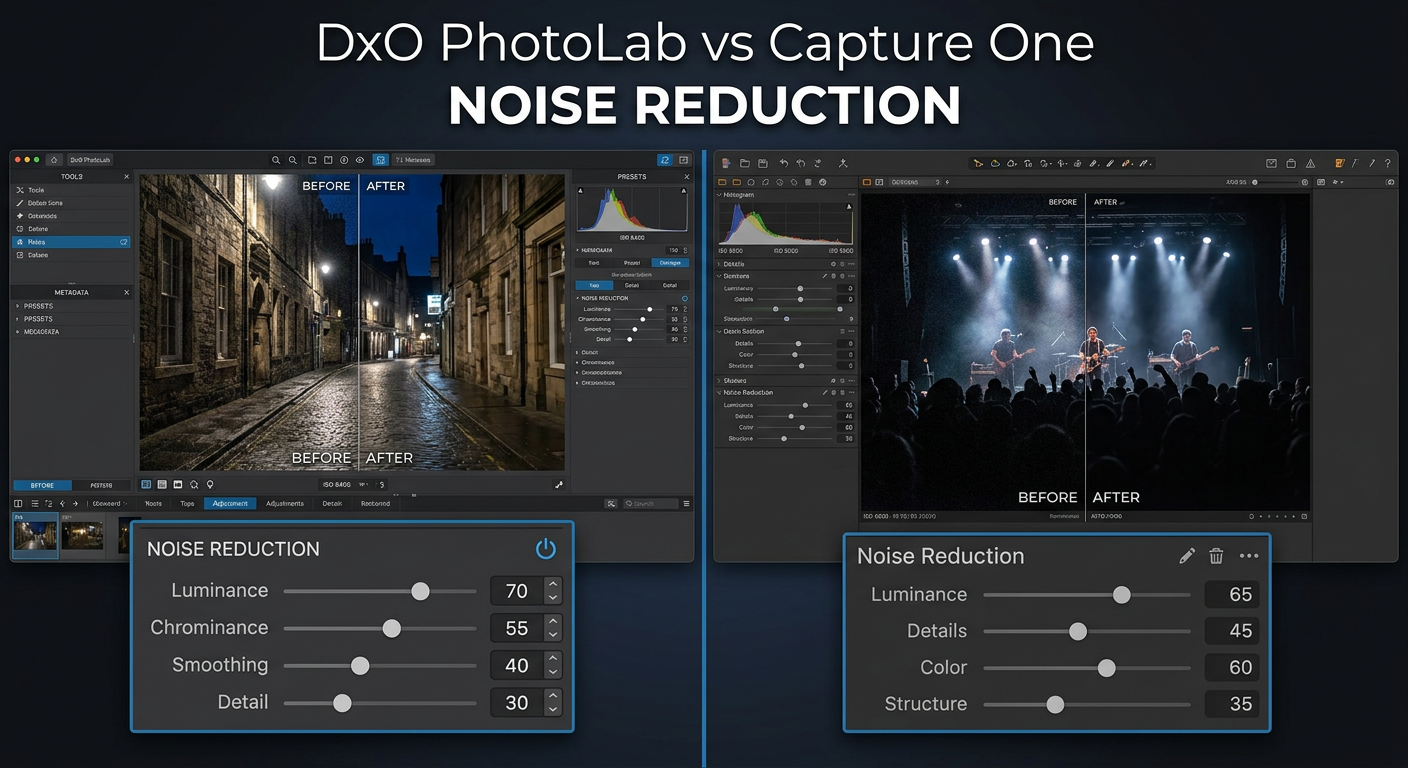The width and height of the screenshot is (1408, 768).
Task: Click the zoom out magnifier in DxO toolbar
Action: [293, 160]
